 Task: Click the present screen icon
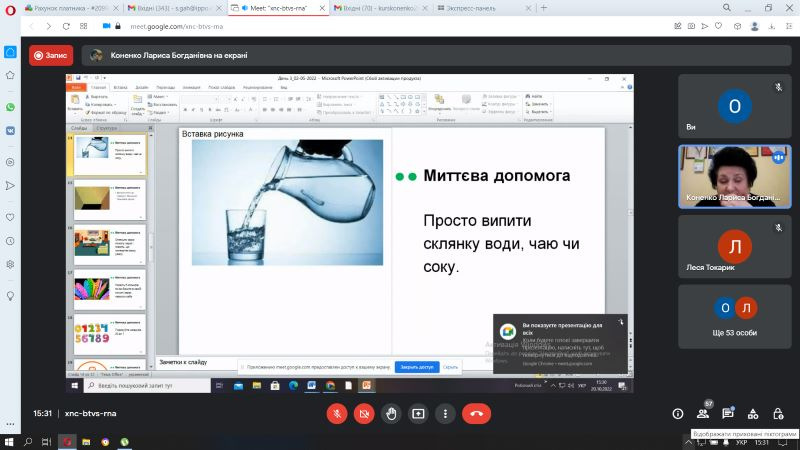click(418, 414)
